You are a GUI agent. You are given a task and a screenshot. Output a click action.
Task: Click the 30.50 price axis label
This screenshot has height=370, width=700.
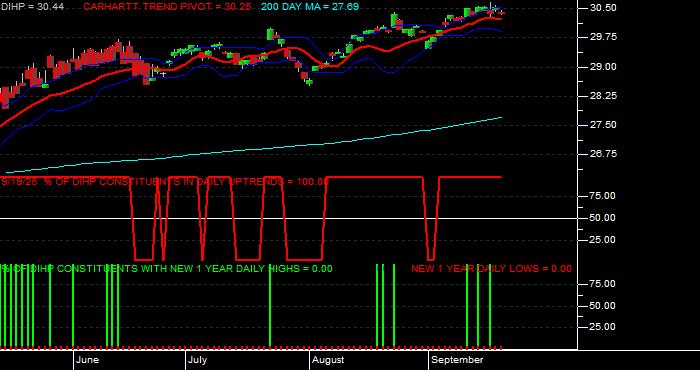click(x=604, y=8)
